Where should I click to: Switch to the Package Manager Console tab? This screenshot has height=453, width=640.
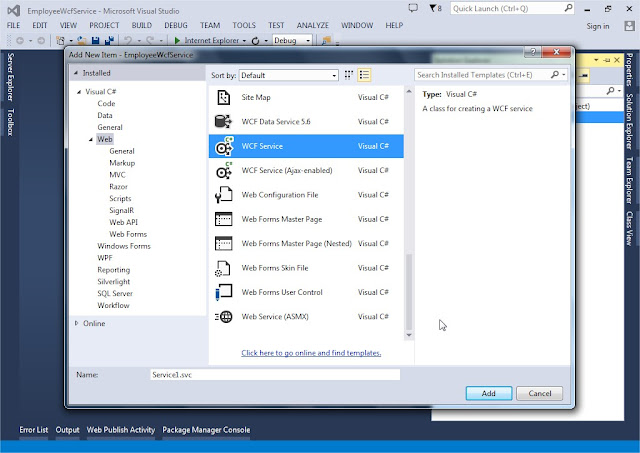[x=206, y=430]
